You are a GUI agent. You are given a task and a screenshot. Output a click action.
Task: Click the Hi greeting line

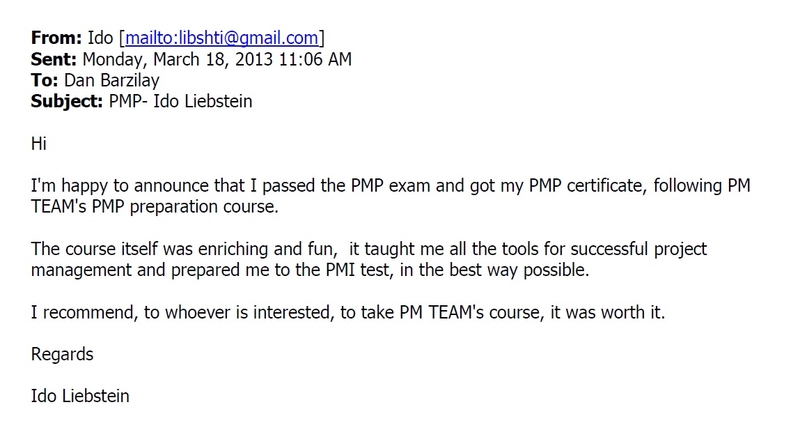(39, 143)
